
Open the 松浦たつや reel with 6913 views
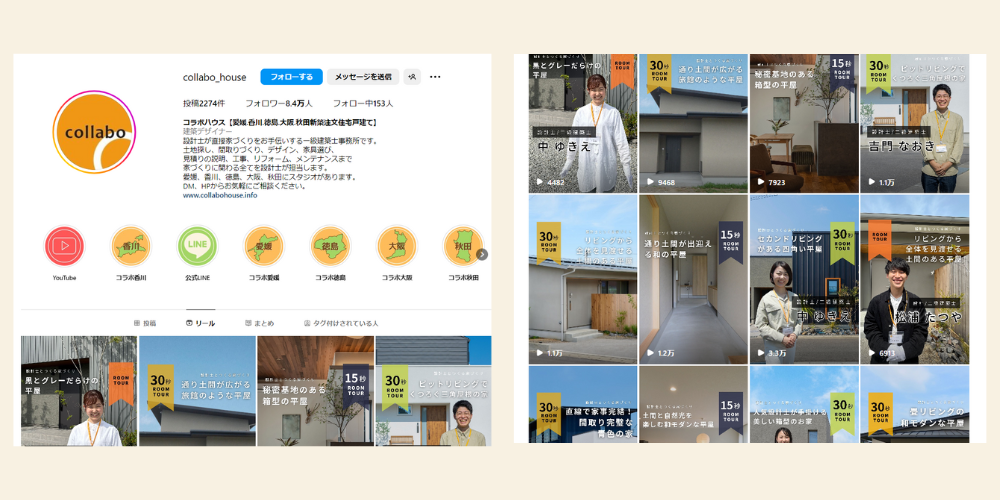point(914,279)
